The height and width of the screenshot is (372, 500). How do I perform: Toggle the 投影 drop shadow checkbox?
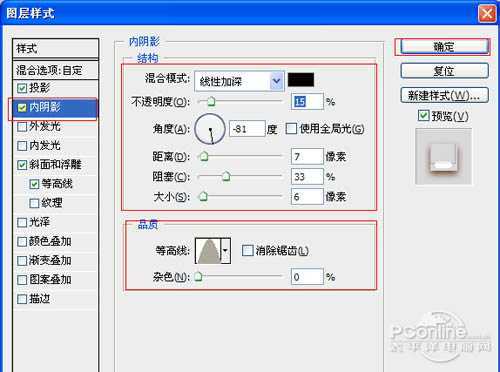pyautogui.click(x=22, y=88)
